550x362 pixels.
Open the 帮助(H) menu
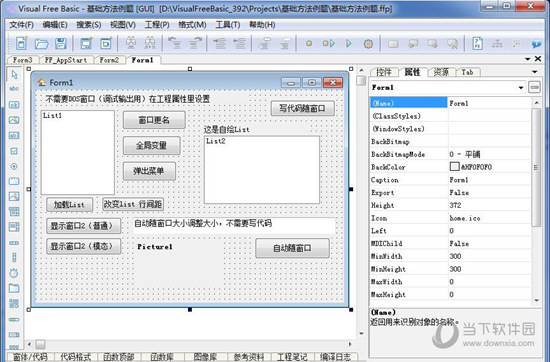pyautogui.click(x=262, y=25)
